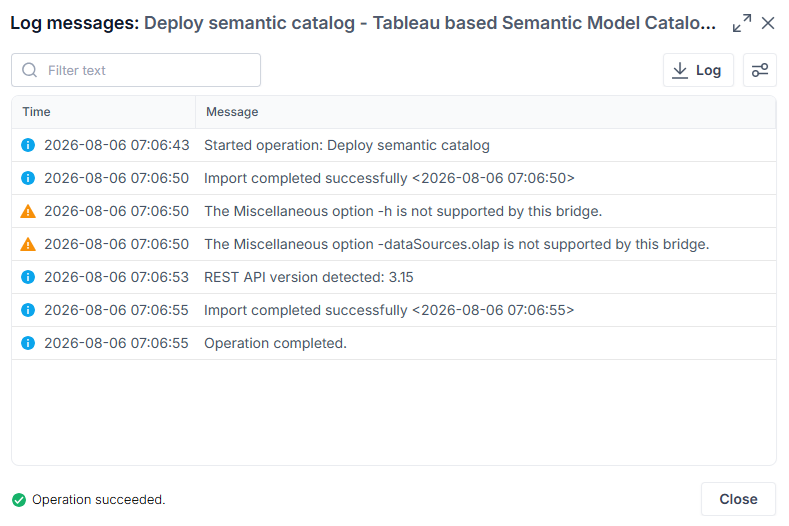Click the download arrow icon beside Log
Image resolution: width=789 pixels, height=526 pixels.
[680, 70]
